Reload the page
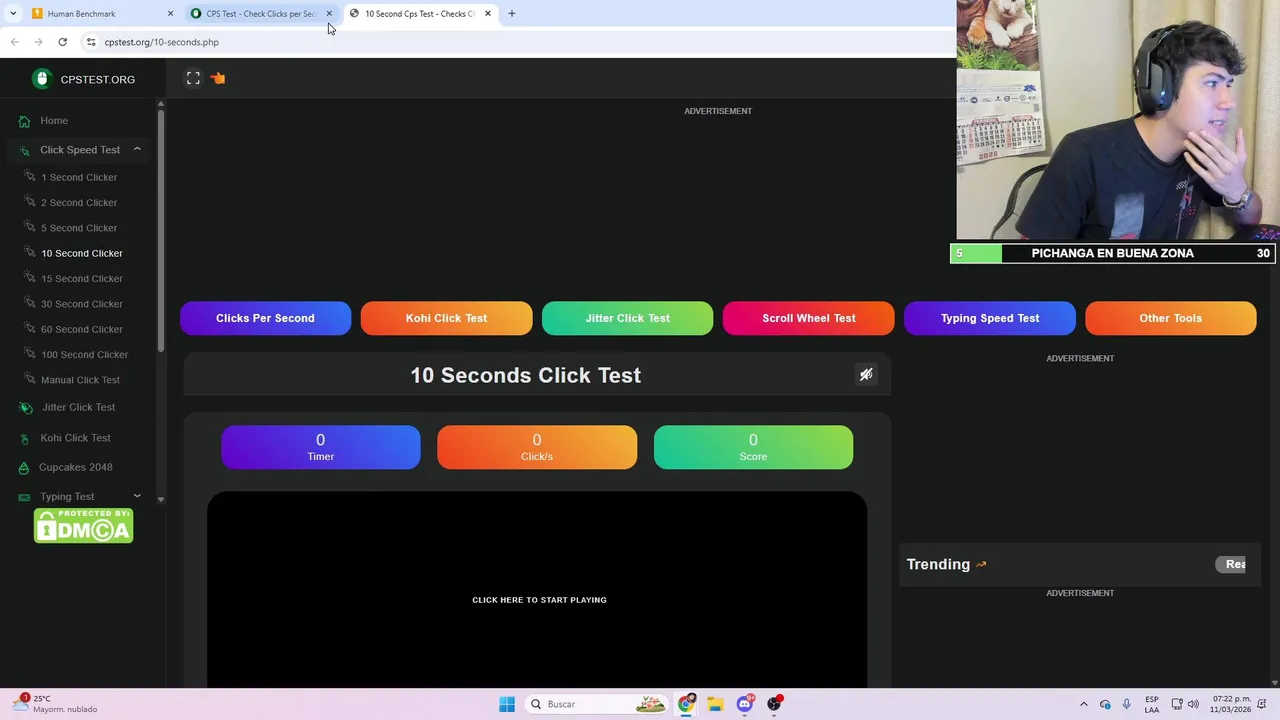 (62, 42)
